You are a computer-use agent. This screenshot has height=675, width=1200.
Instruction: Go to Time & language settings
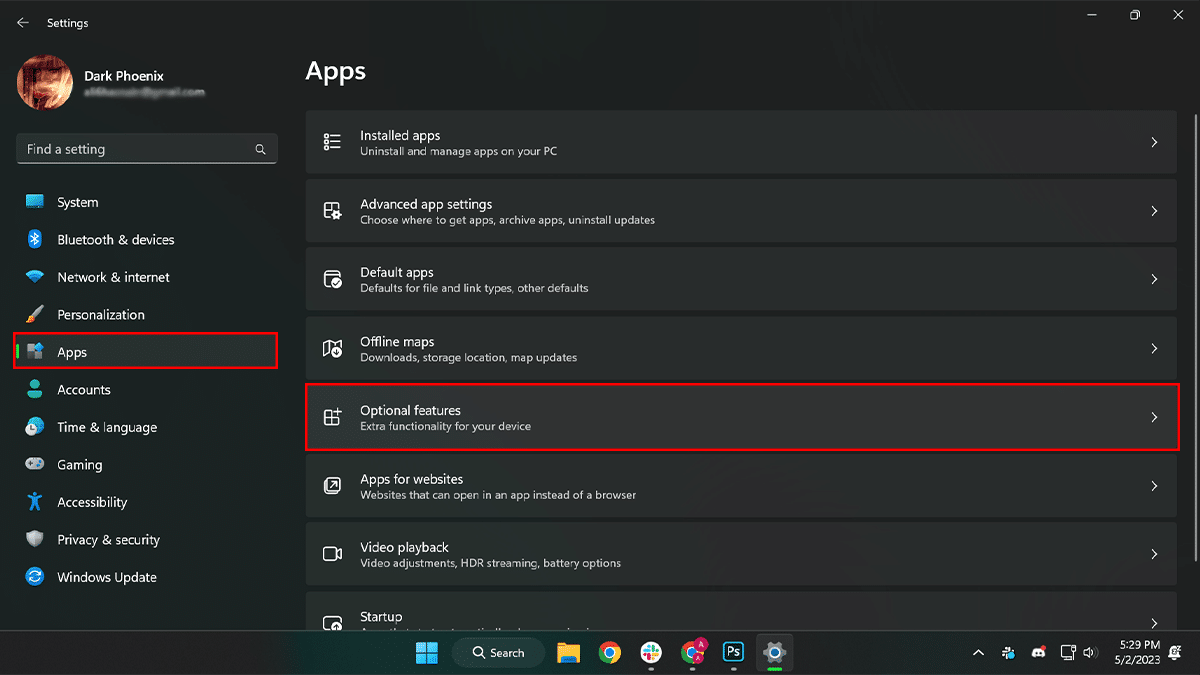click(x=107, y=427)
